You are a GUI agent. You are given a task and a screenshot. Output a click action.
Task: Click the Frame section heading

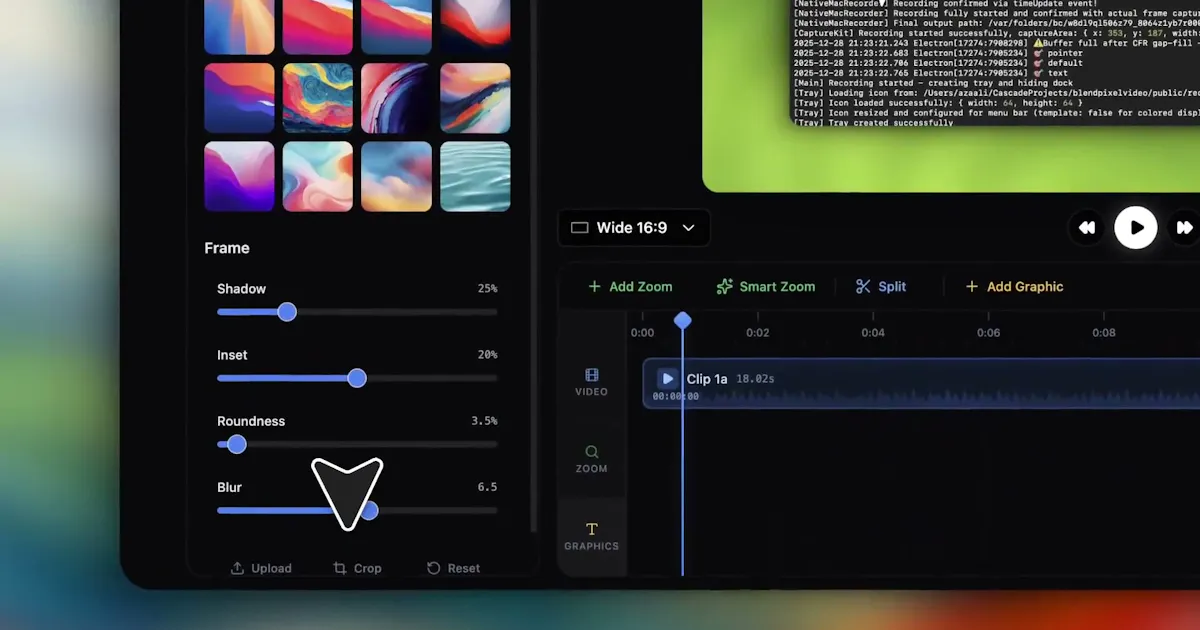(227, 248)
